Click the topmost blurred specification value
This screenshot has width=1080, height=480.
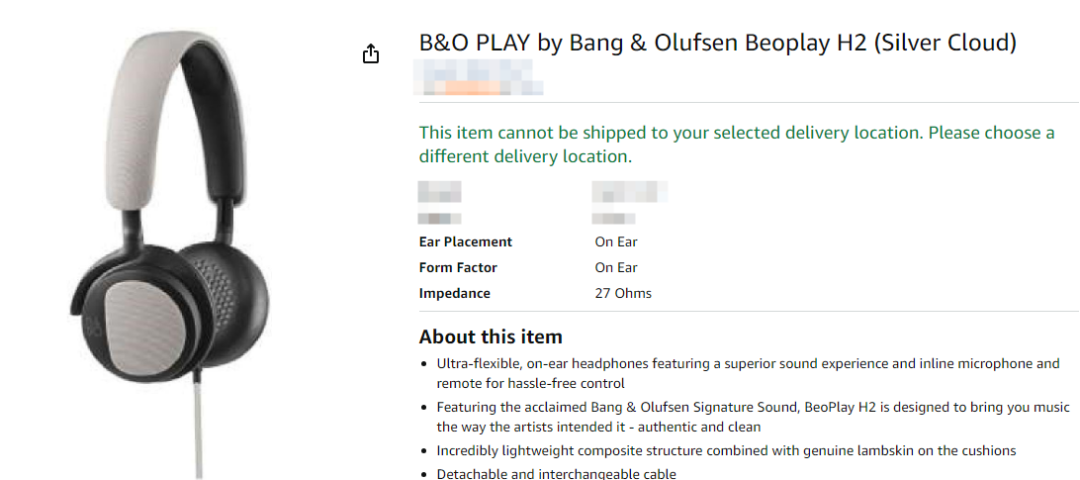pyautogui.click(x=629, y=192)
